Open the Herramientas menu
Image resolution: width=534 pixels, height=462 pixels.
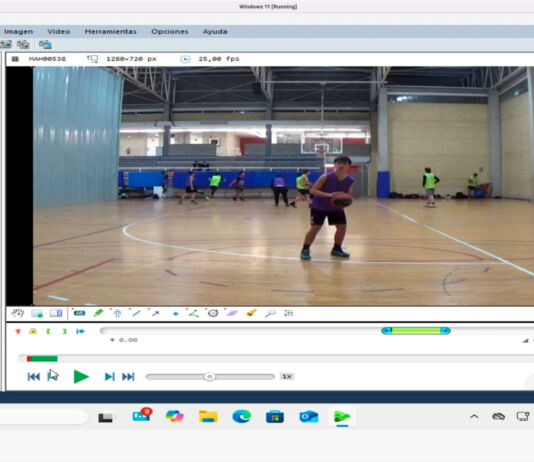click(110, 31)
